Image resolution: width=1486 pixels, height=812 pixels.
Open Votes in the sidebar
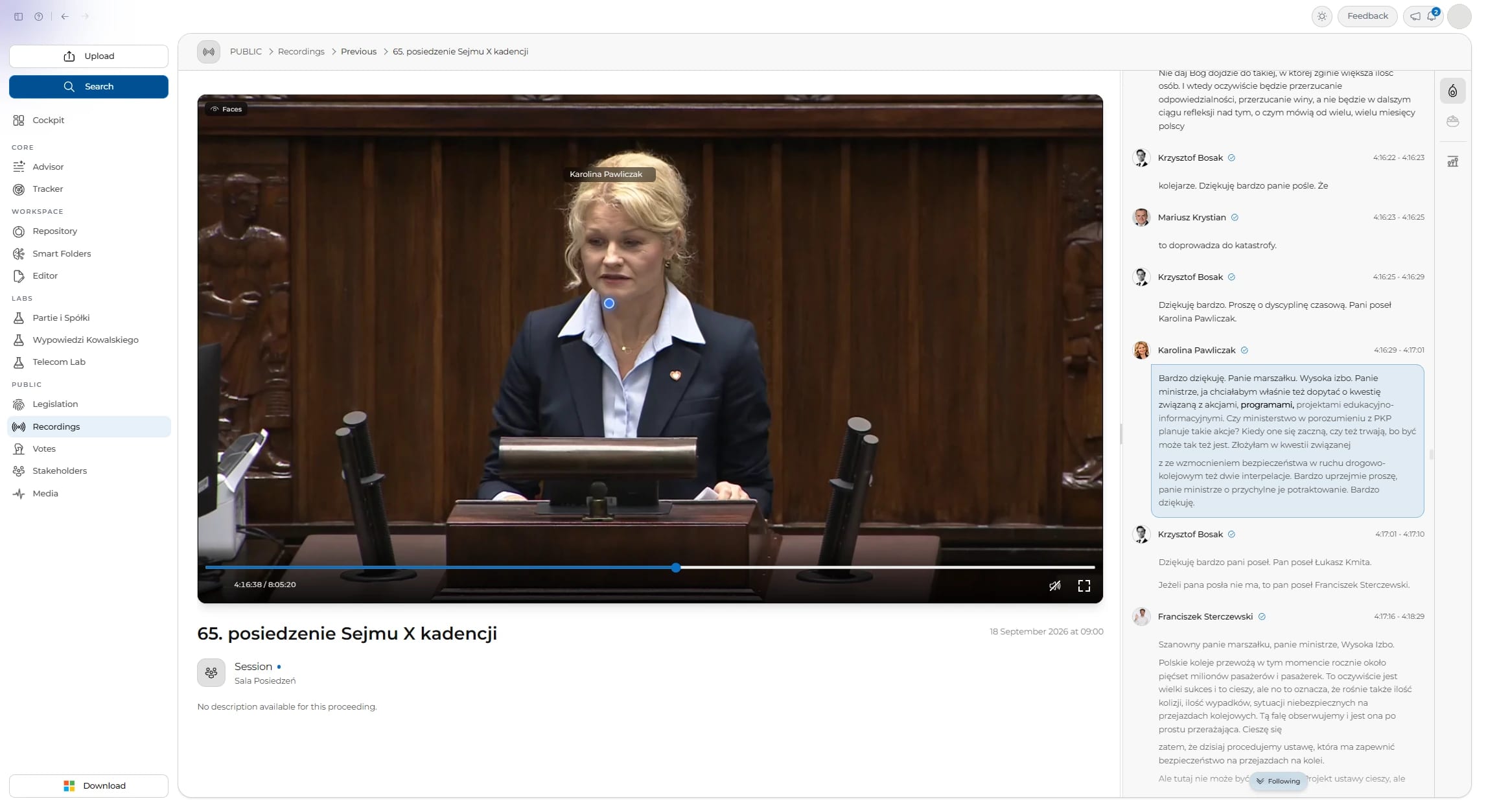(x=89, y=449)
